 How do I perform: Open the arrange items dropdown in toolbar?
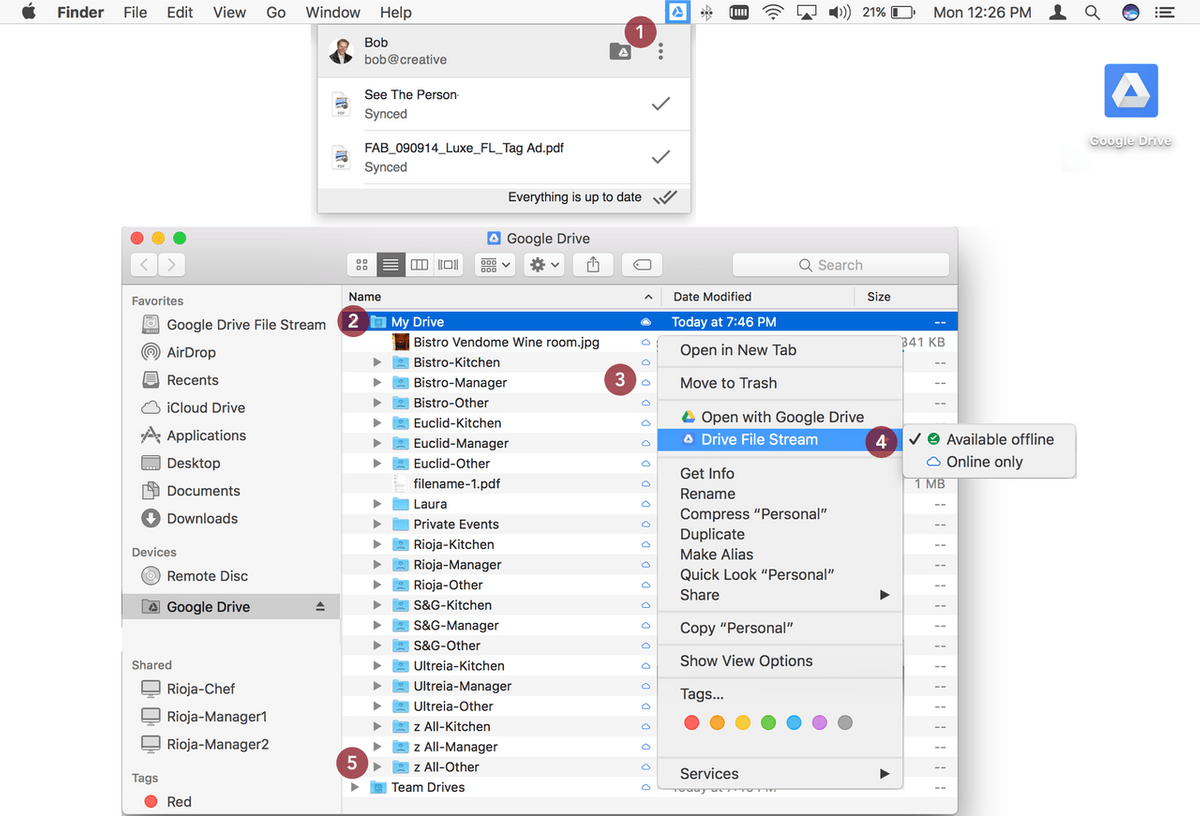point(495,265)
